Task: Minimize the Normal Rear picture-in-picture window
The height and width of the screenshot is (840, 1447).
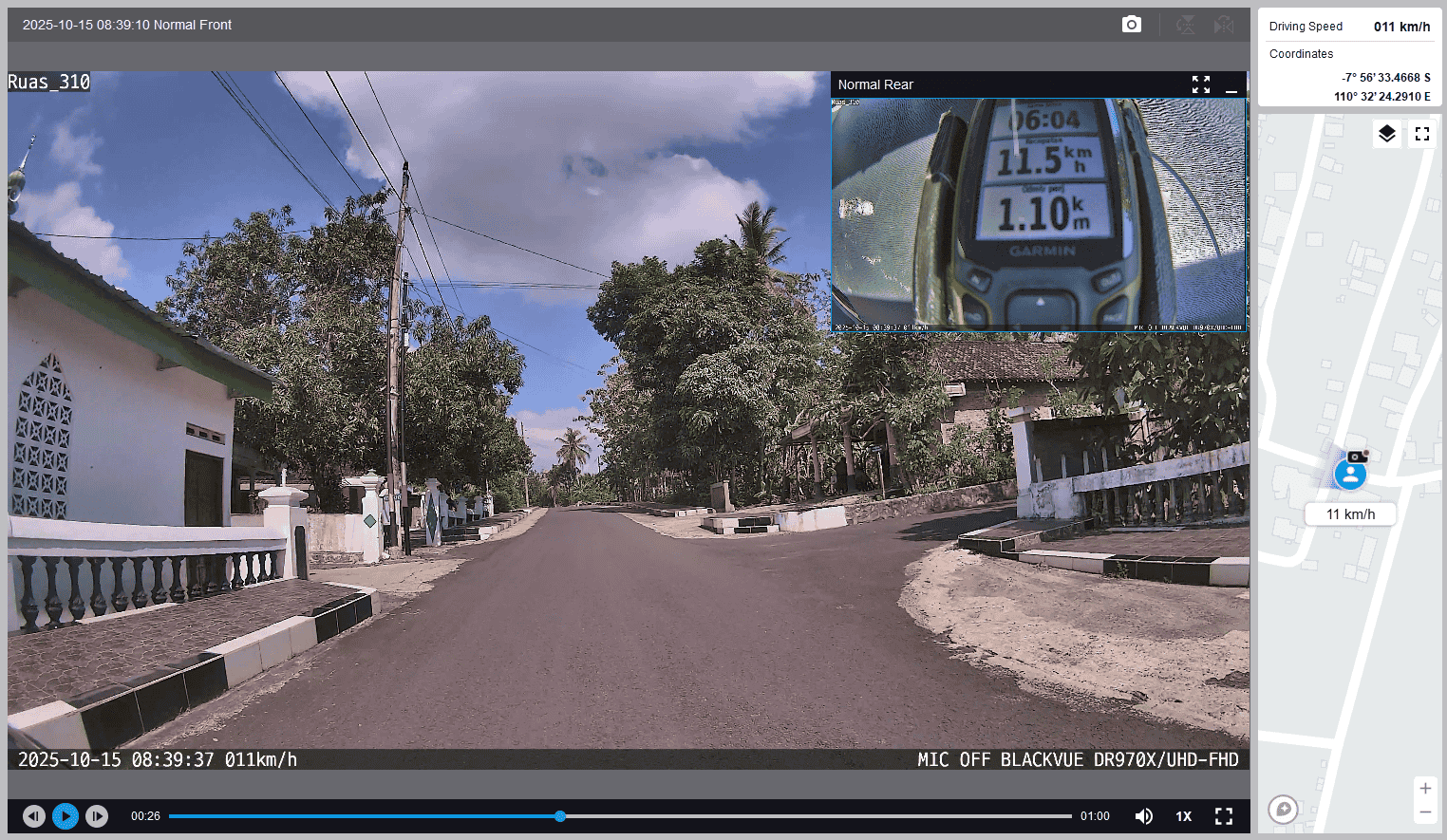Action: pyautogui.click(x=1231, y=85)
